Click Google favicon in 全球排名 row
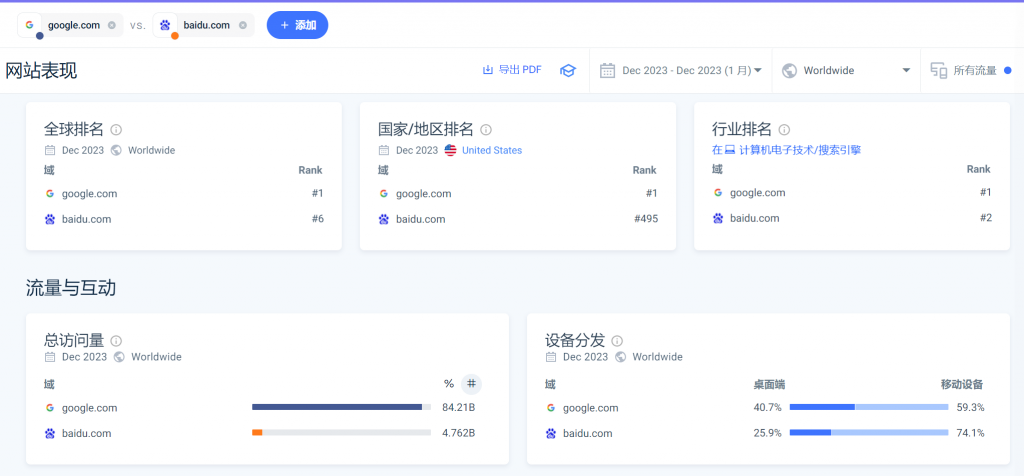This screenshot has height=476, width=1024. coord(50,193)
